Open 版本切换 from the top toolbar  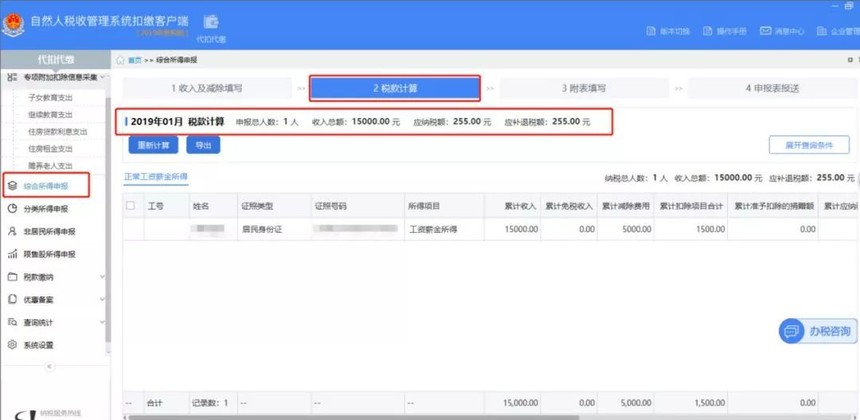[x=668, y=31]
